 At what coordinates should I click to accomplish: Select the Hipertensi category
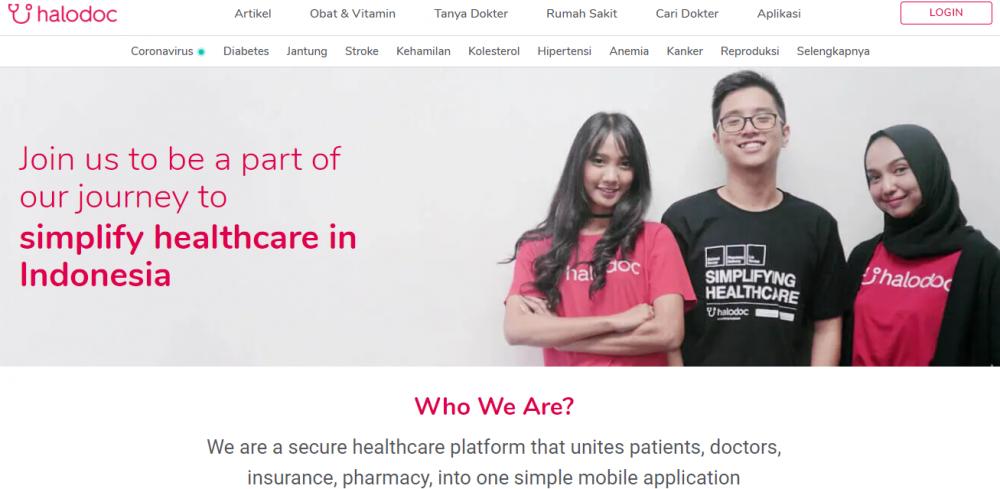(564, 51)
